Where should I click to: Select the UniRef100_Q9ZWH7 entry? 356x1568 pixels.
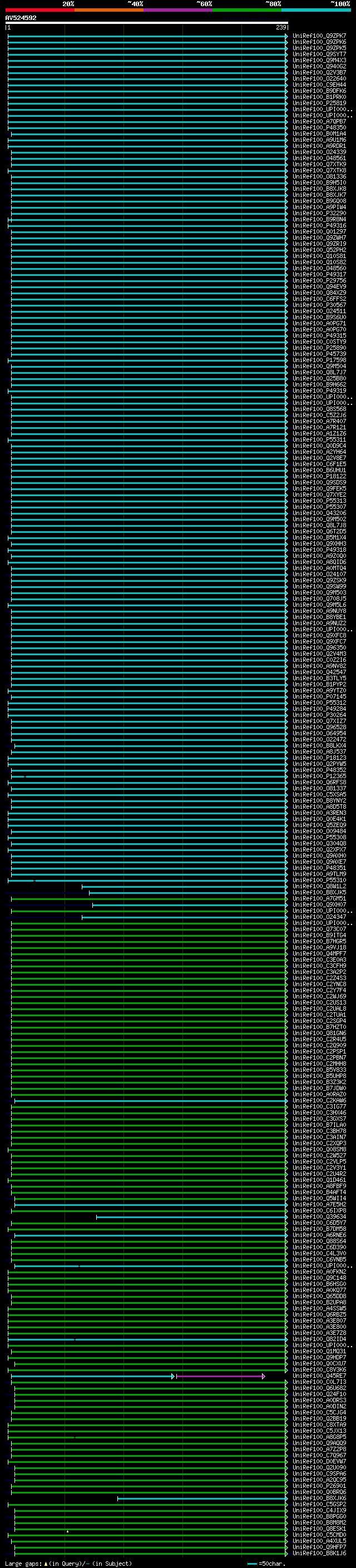tap(319, 238)
